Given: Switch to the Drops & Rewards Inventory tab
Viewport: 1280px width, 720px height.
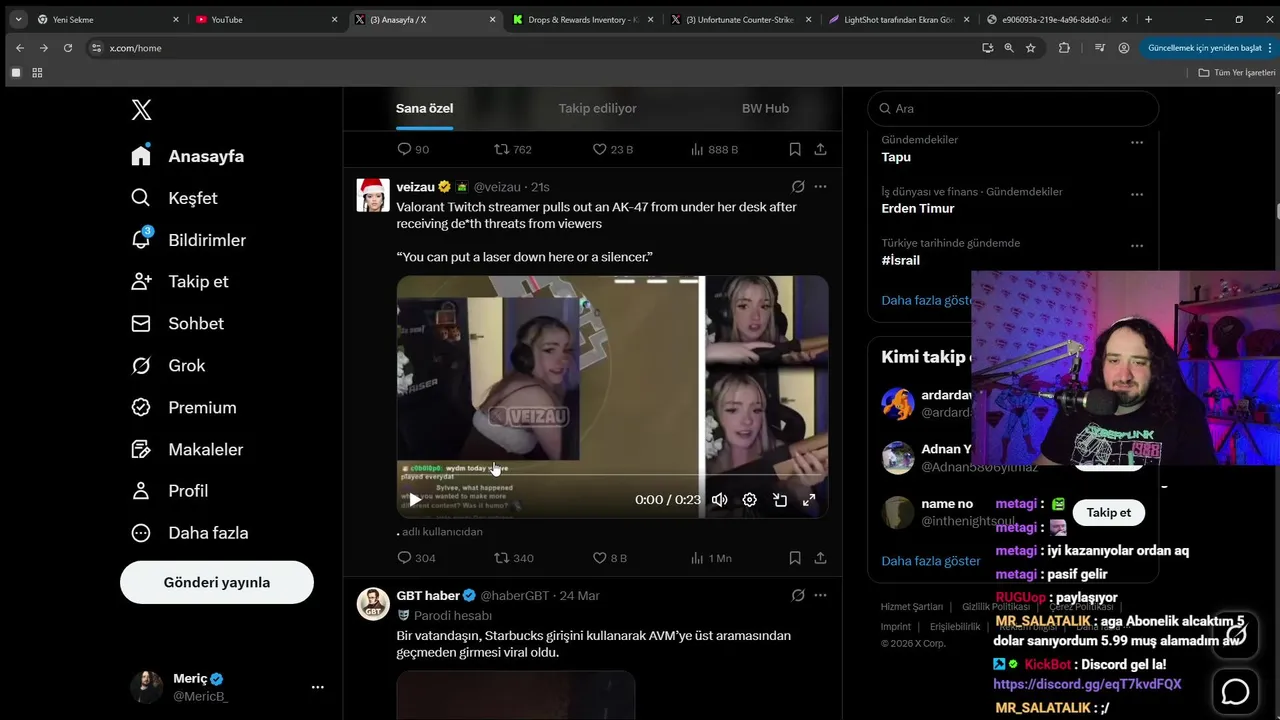Looking at the screenshot, I should pyautogui.click(x=582, y=19).
